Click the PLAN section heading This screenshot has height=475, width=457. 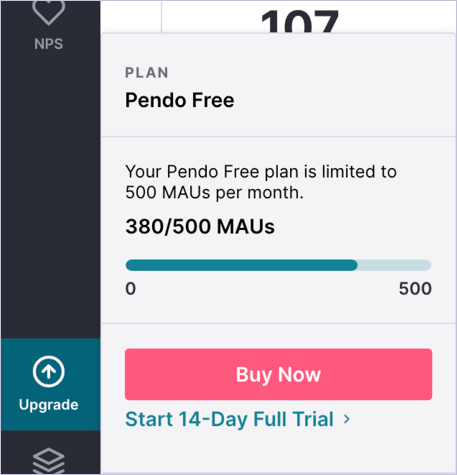click(x=147, y=73)
